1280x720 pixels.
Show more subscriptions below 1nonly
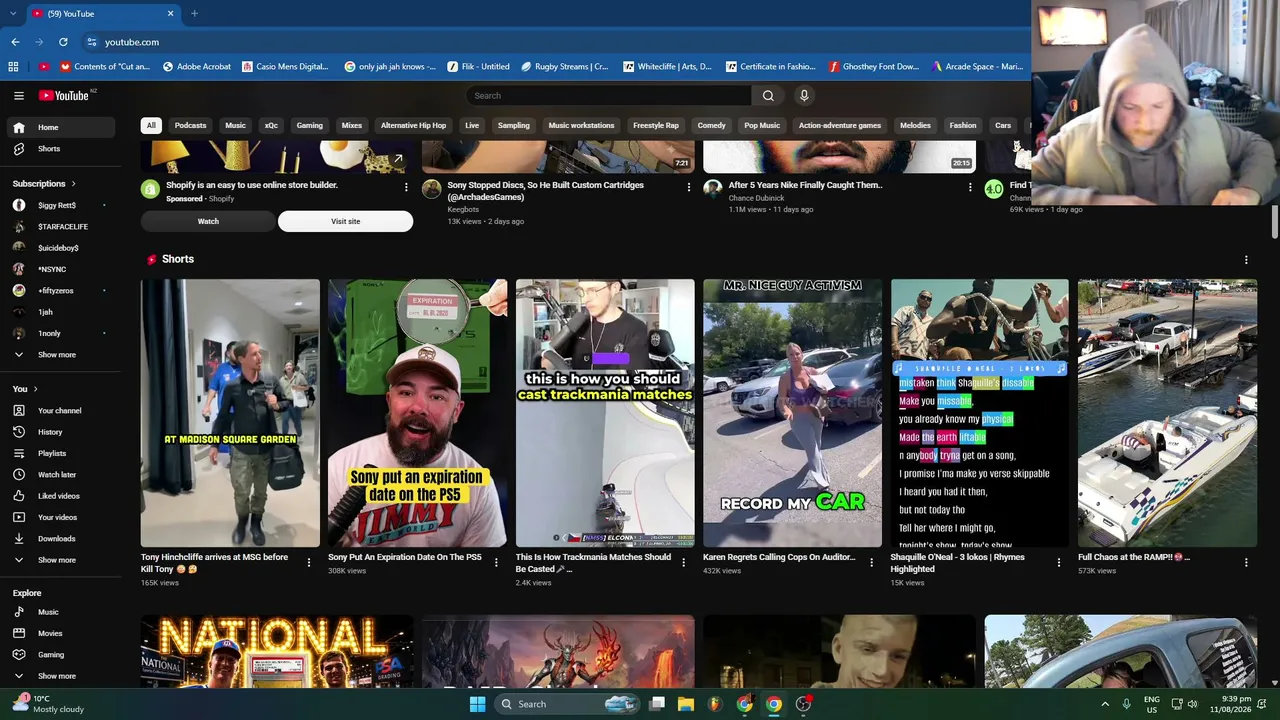point(61,355)
